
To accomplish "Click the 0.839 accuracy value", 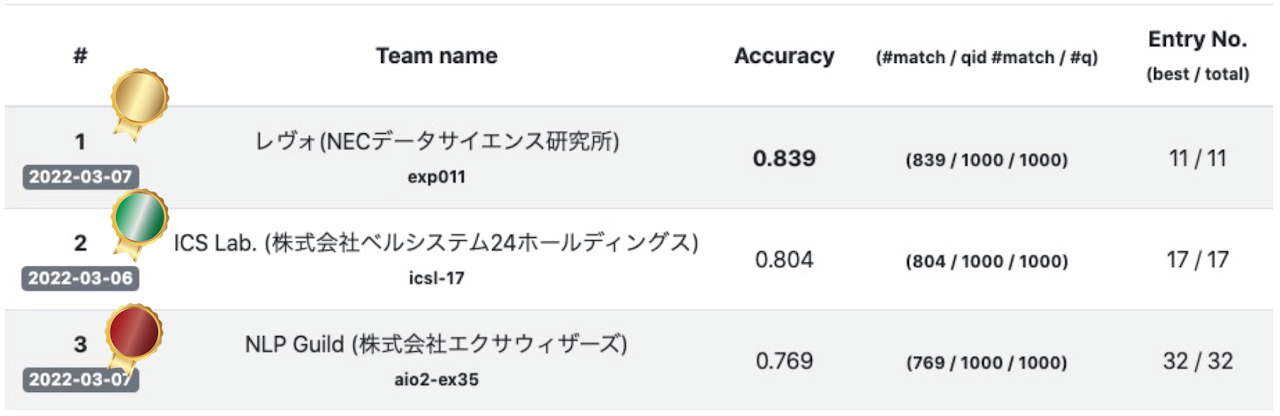I will [x=785, y=158].
